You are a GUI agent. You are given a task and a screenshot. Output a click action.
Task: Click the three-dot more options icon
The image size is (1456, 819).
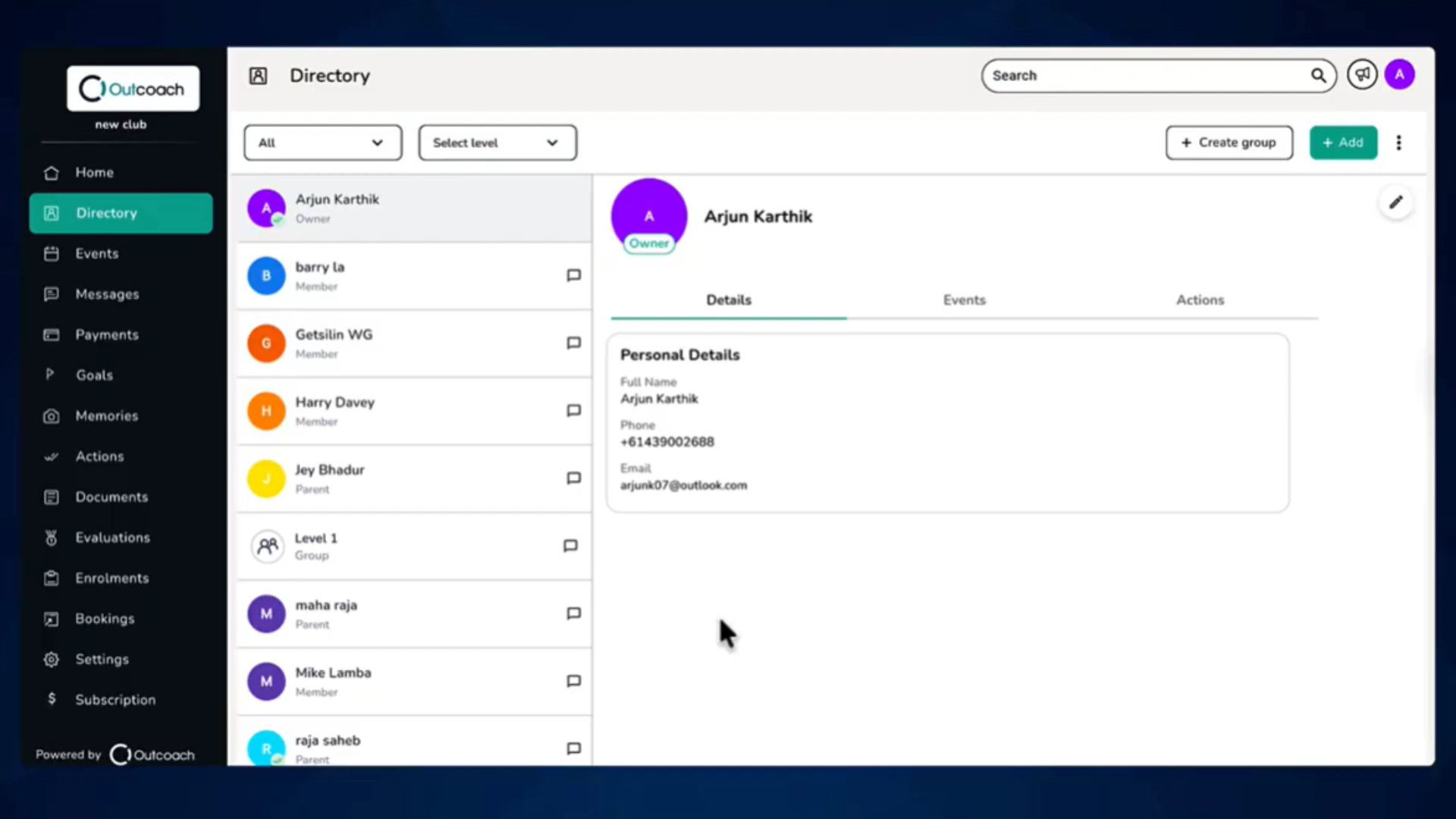point(1398,143)
